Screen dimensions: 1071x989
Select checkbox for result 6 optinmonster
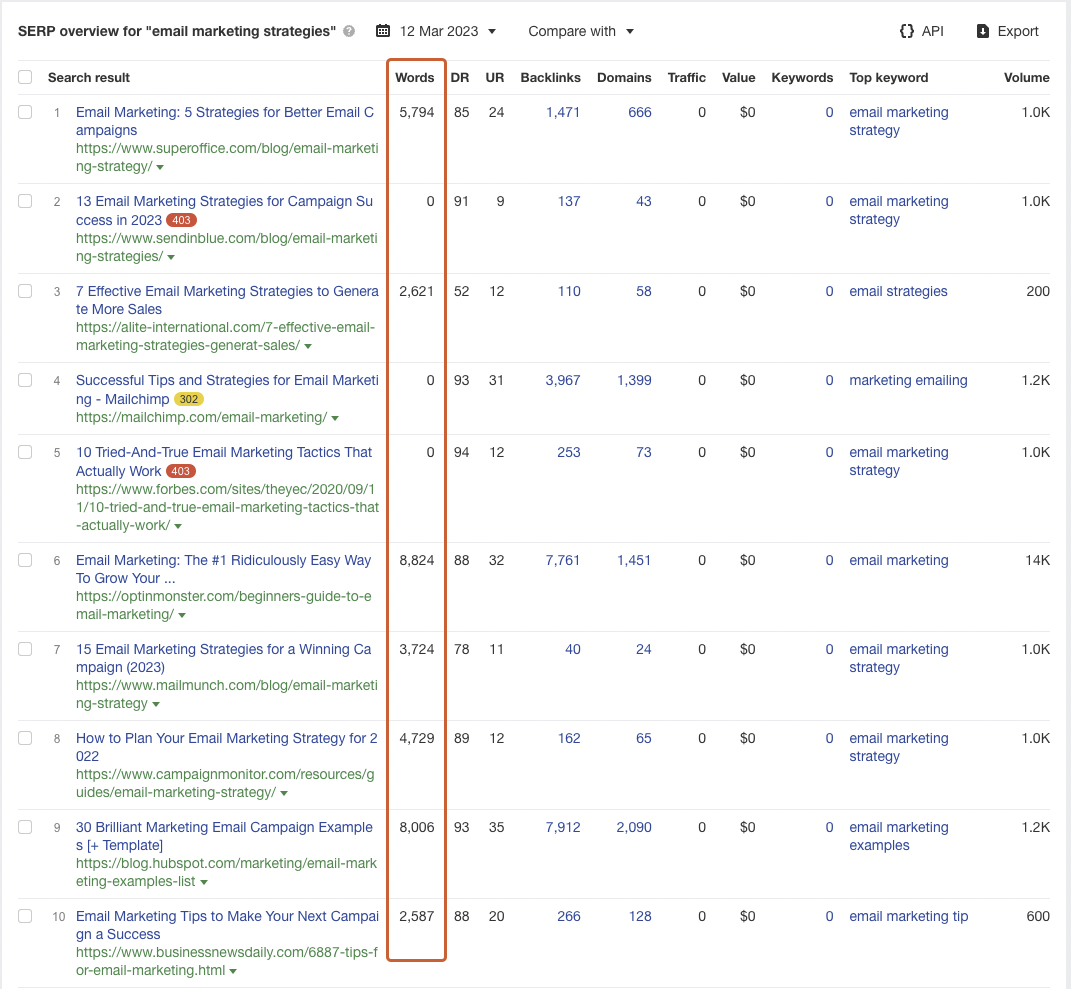(x=25, y=560)
